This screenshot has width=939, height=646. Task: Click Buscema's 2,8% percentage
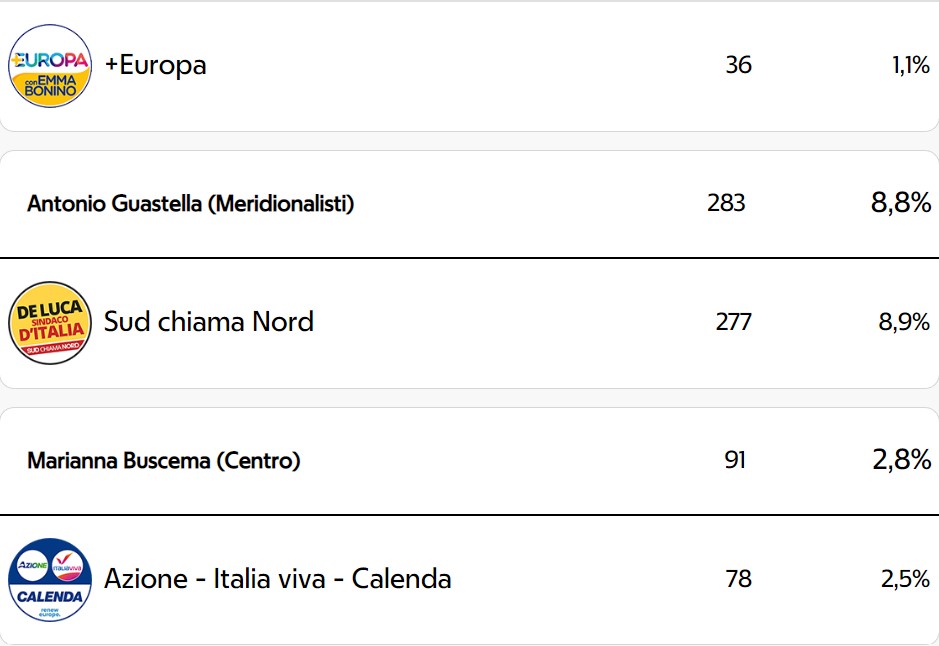click(x=902, y=459)
